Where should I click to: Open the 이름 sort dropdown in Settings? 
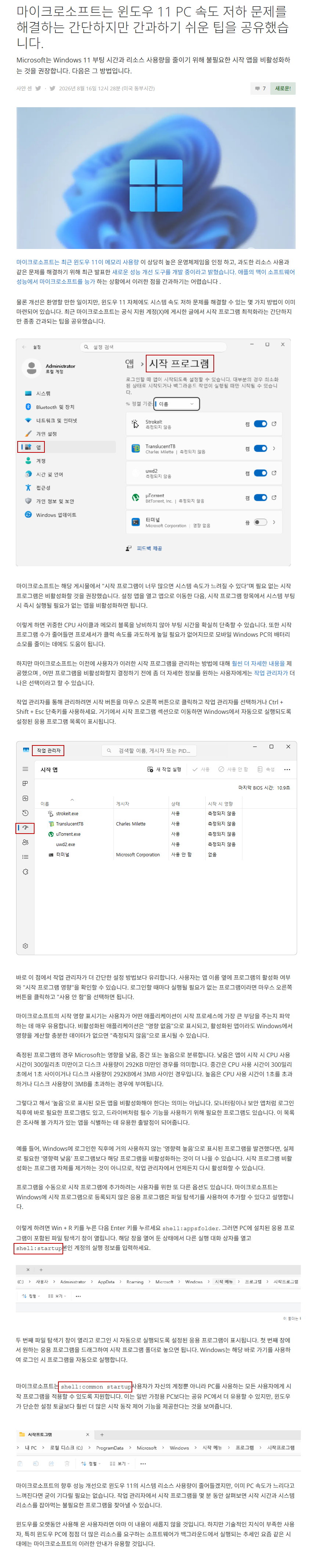[x=177, y=404]
